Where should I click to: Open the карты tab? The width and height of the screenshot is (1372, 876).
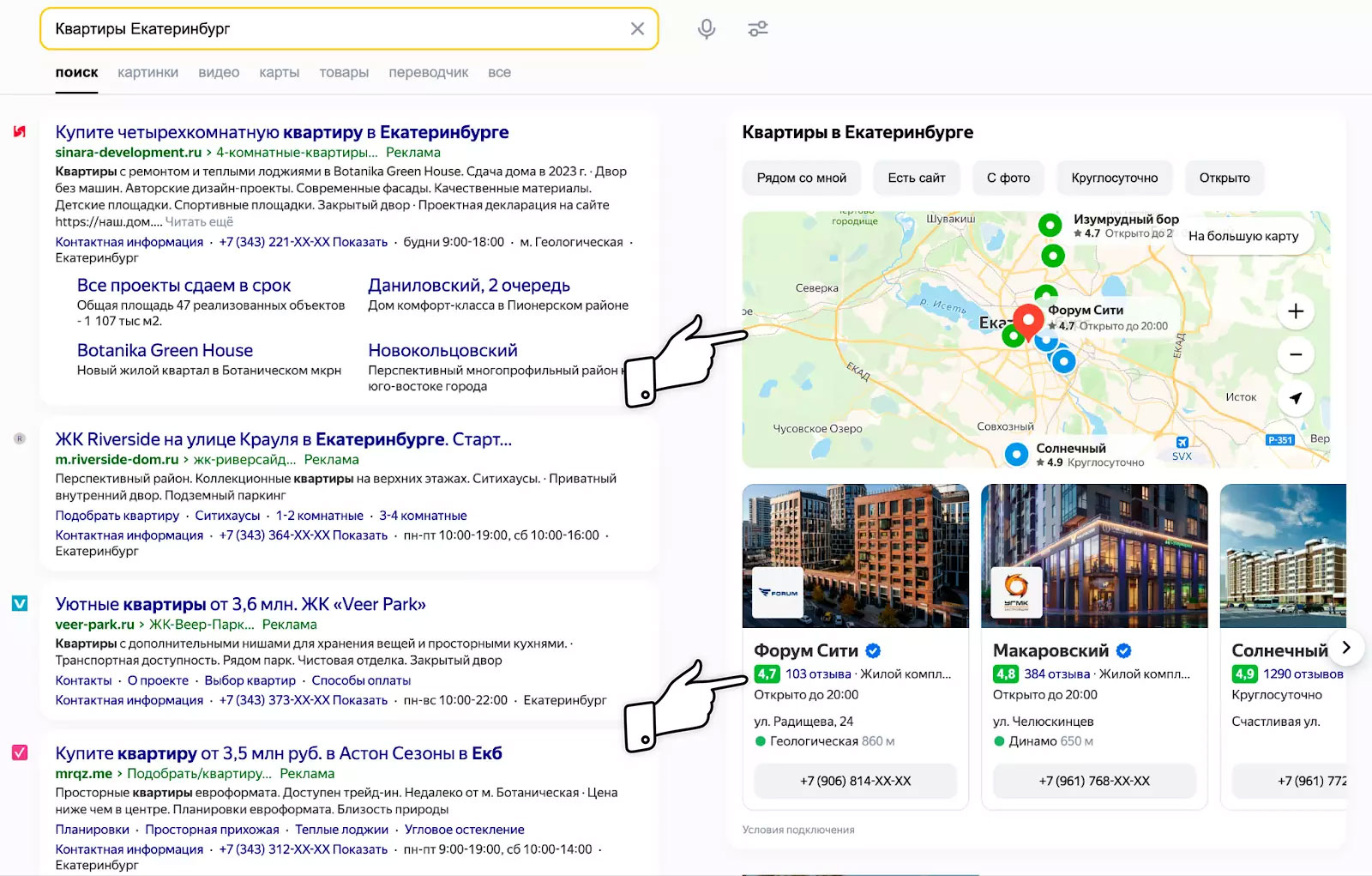tap(280, 73)
